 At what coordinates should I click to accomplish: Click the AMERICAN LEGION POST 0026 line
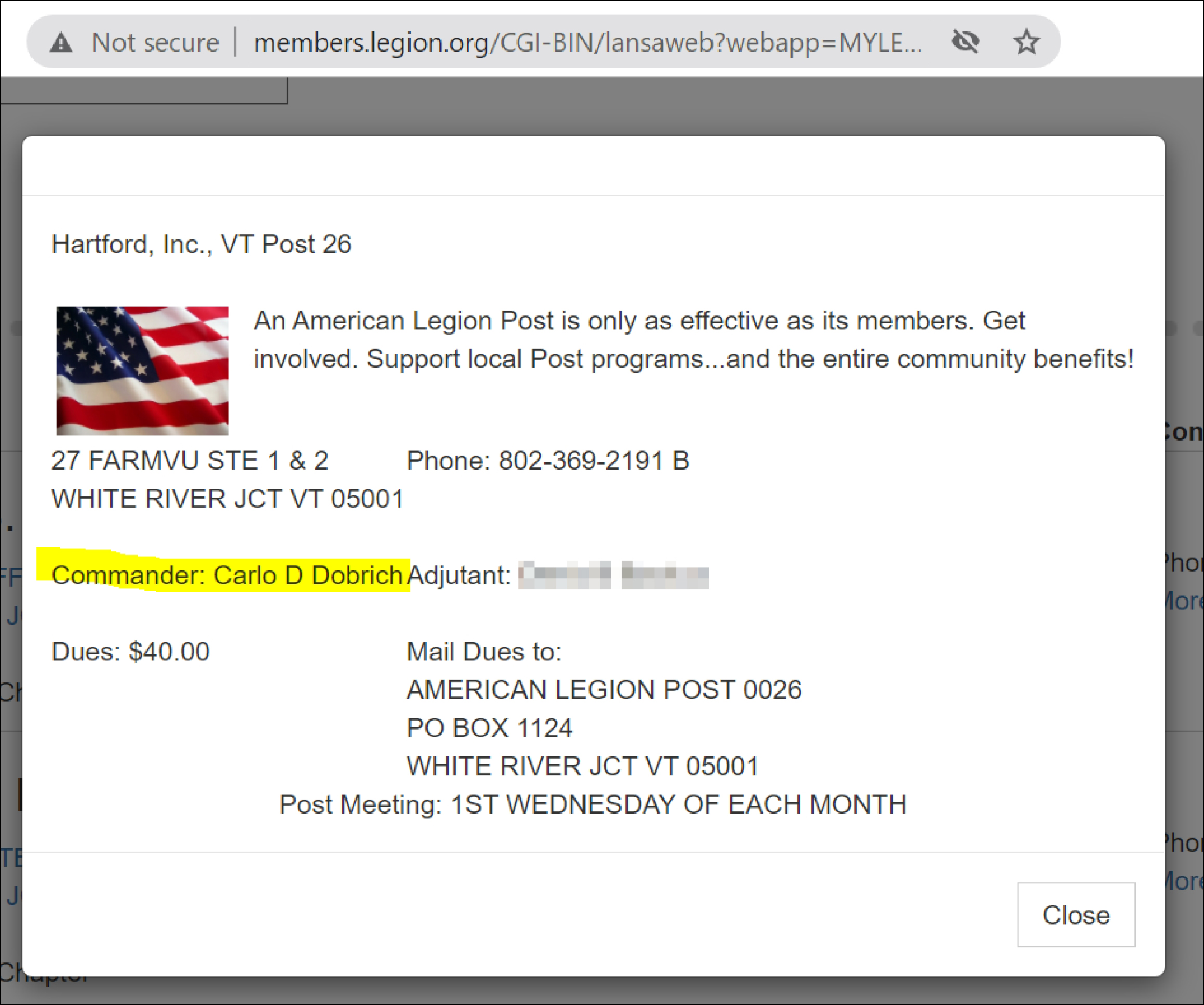(x=604, y=690)
